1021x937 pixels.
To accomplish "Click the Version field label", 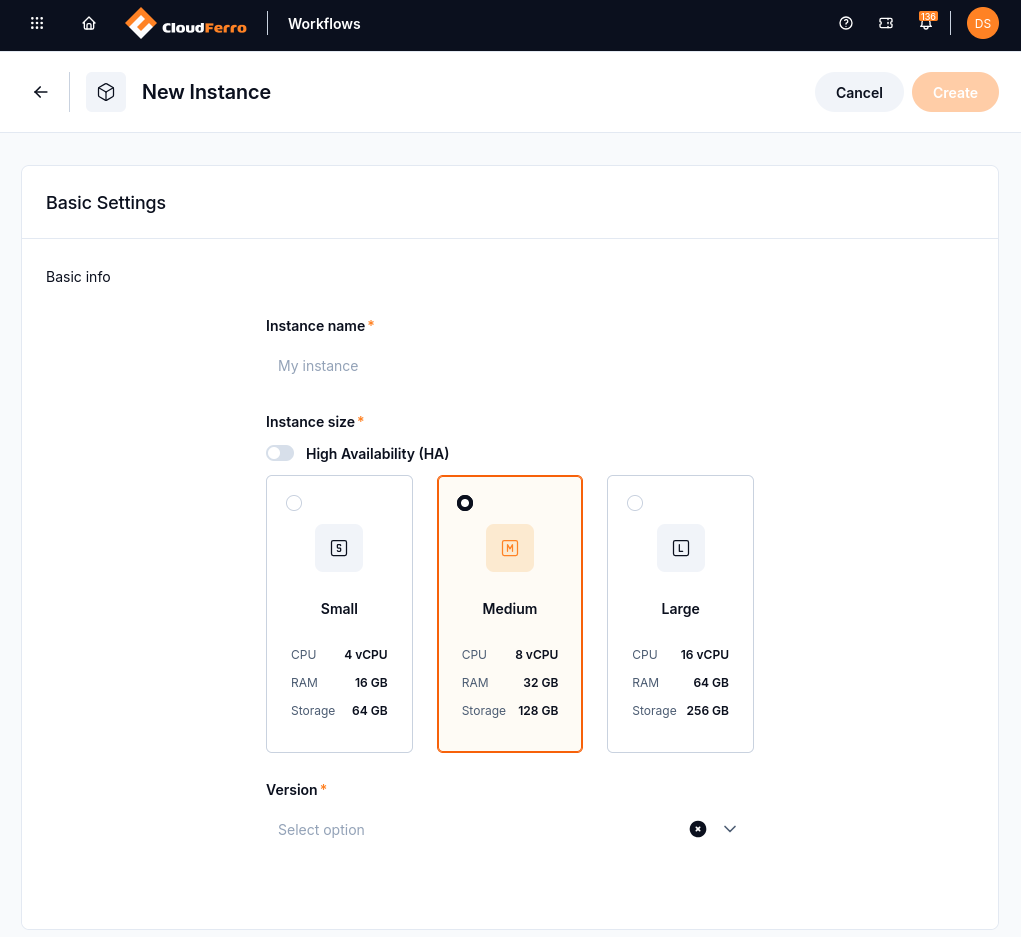I will pyautogui.click(x=292, y=790).
